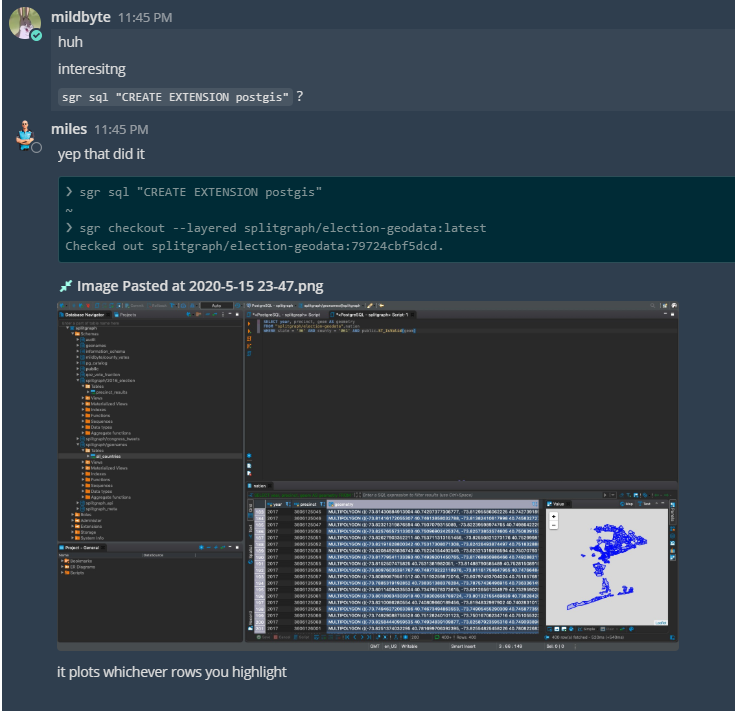Click the 11:45 PM timestamp beside miles

[x=121, y=130]
